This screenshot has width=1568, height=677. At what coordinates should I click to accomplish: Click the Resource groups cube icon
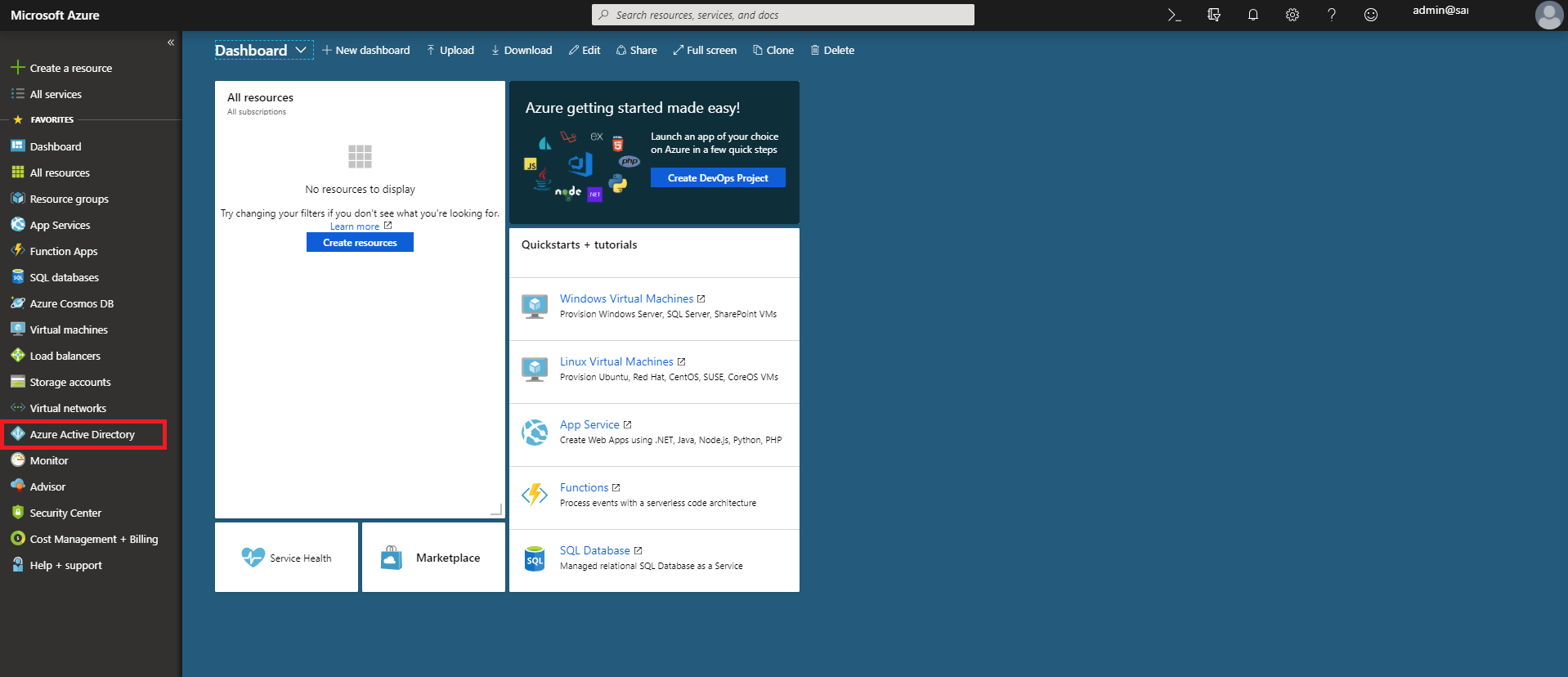(x=18, y=198)
